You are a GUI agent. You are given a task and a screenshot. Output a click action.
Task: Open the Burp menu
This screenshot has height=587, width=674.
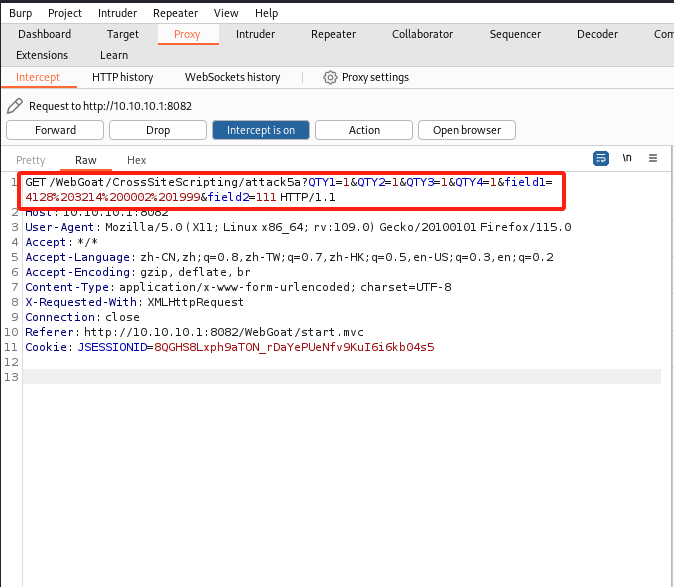pyautogui.click(x=21, y=13)
